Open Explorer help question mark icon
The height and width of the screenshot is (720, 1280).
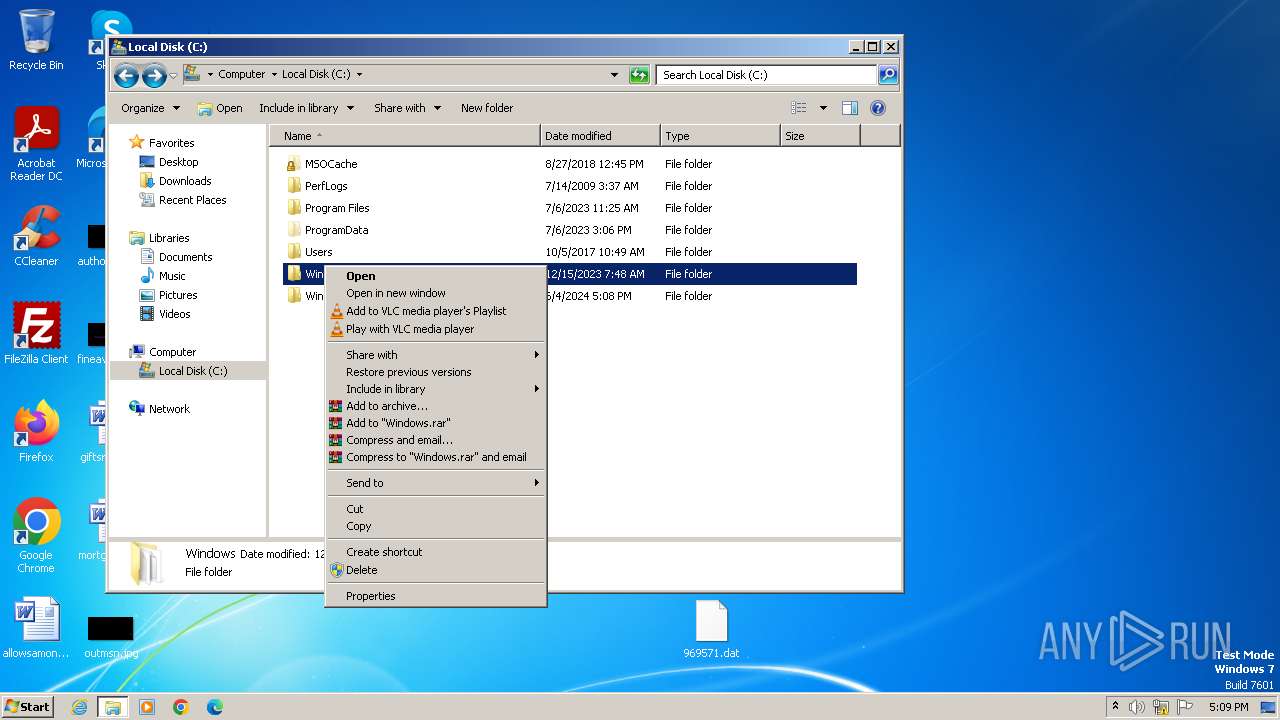coord(878,108)
